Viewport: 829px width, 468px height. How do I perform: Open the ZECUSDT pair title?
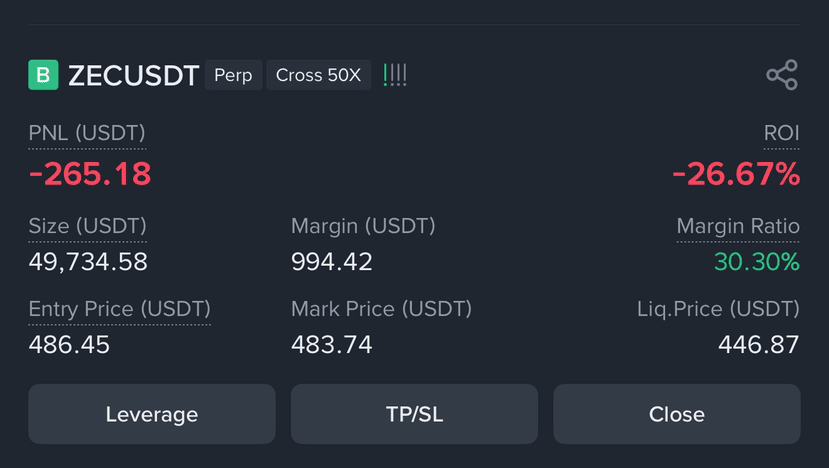coord(133,75)
